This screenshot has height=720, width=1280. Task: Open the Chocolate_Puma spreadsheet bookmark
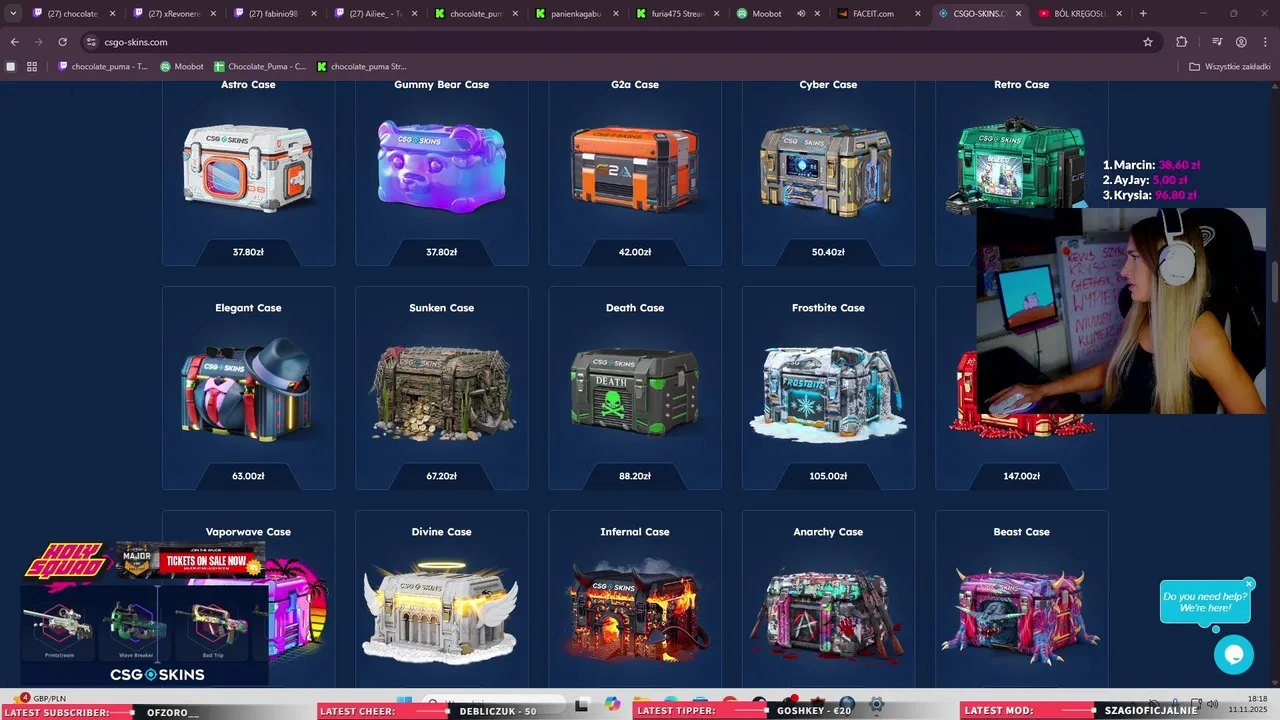[x=260, y=67]
